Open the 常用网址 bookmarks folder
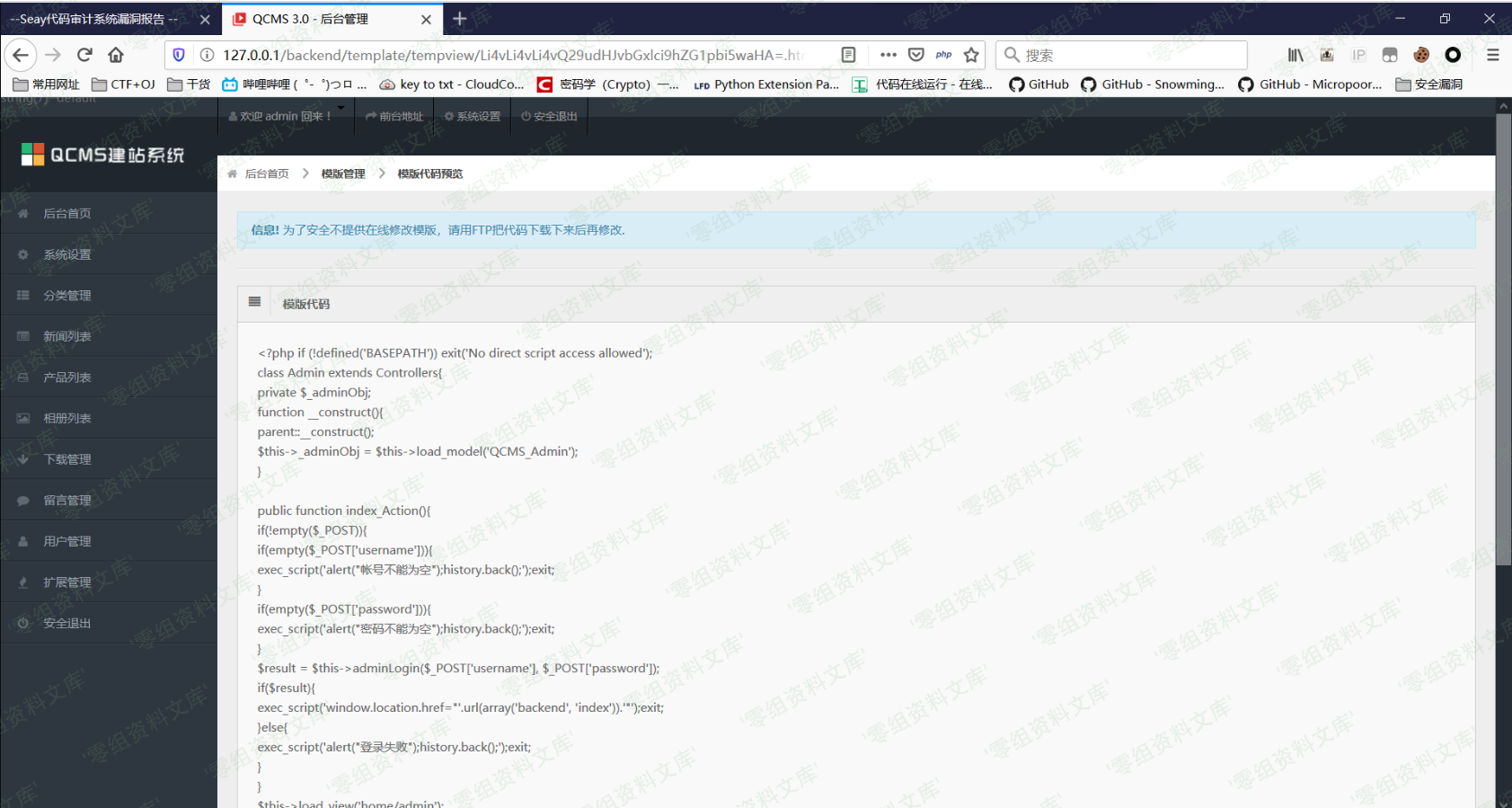This screenshot has height=808, width=1512. 47,84
